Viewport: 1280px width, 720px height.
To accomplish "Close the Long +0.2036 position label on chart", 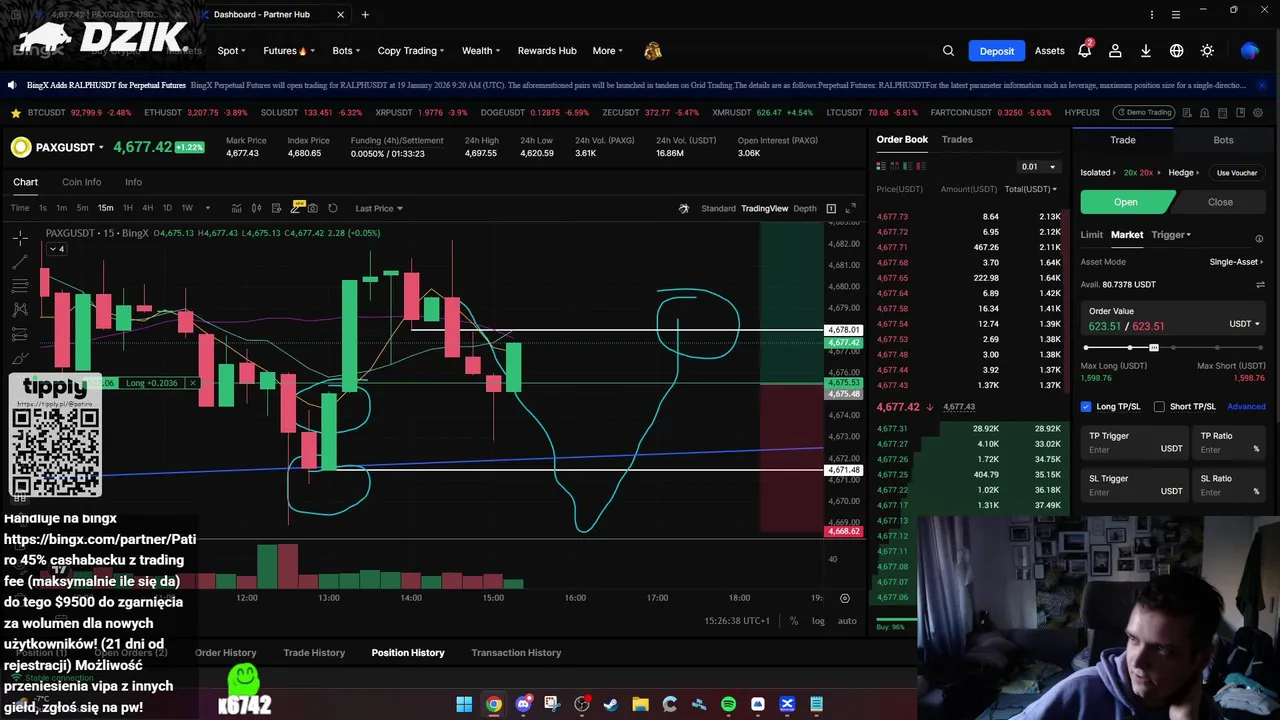I will click(192, 383).
